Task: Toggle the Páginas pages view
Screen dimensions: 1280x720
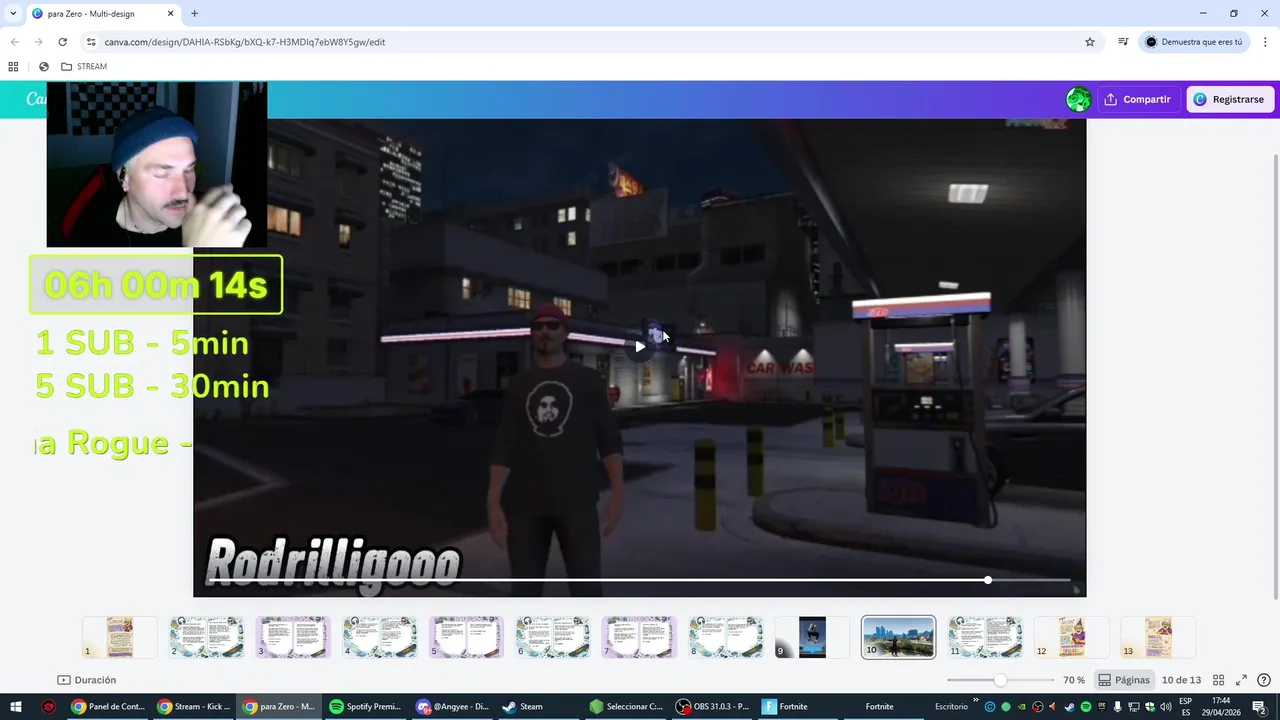Action: point(1124,680)
